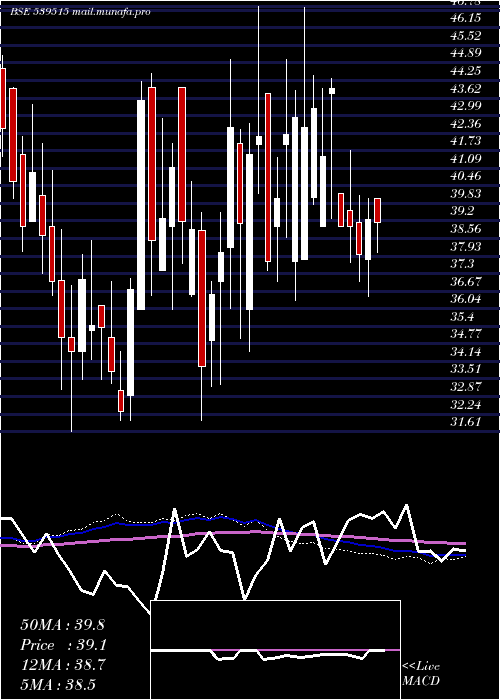Click the 38.56 price axis label
500x700 pixels.
[x=466, y=229]
